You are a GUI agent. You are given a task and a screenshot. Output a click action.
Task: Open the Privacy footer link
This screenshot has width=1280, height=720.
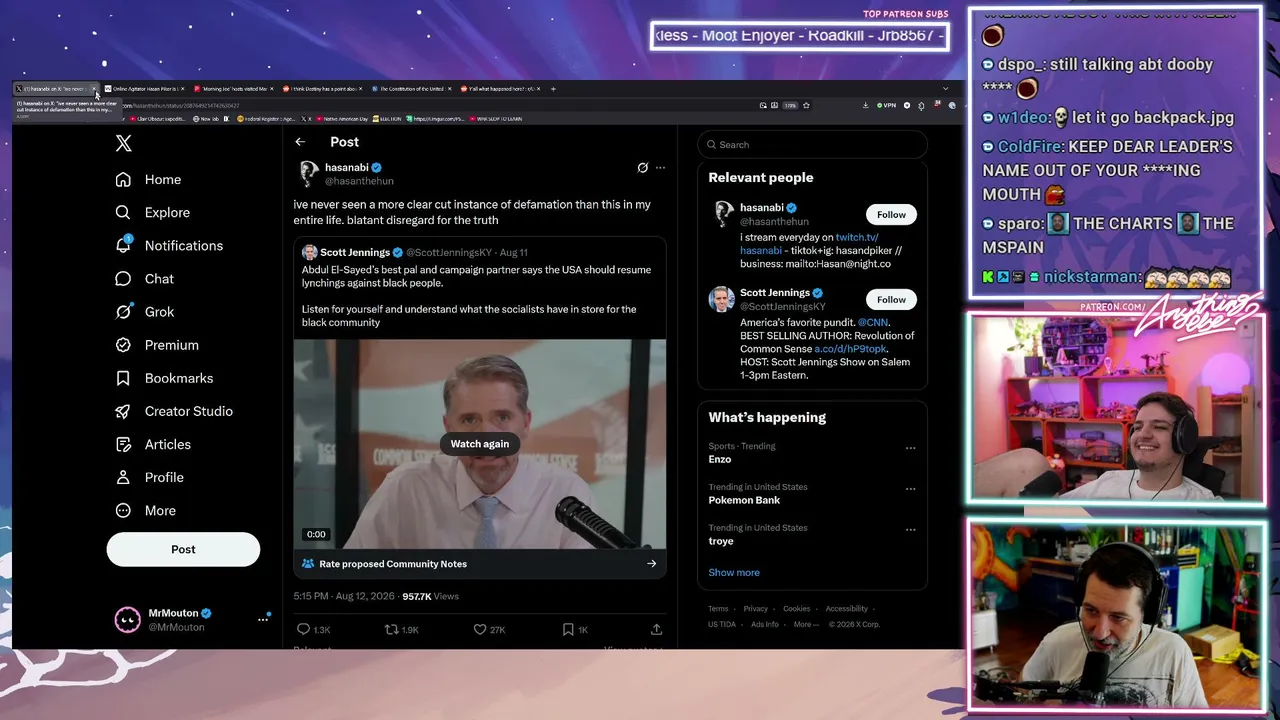756,609
